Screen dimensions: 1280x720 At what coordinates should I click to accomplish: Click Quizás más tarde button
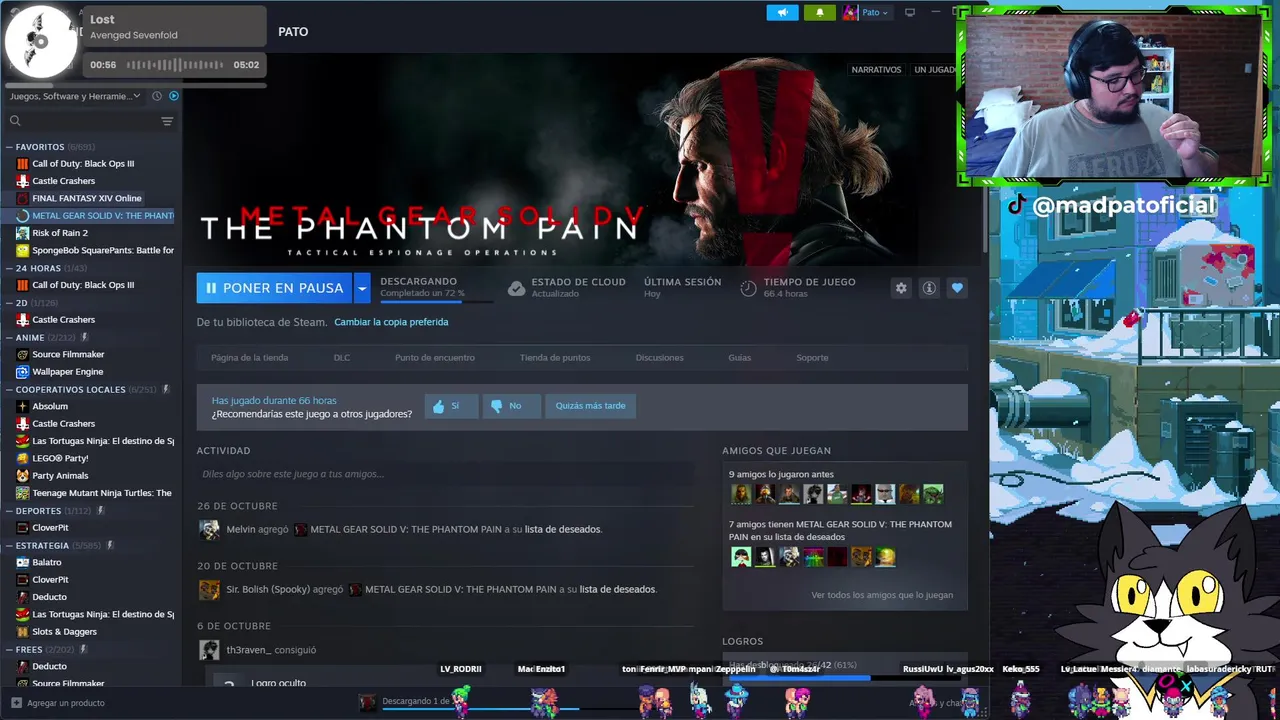pyautogui.click(x=590, y=406)
